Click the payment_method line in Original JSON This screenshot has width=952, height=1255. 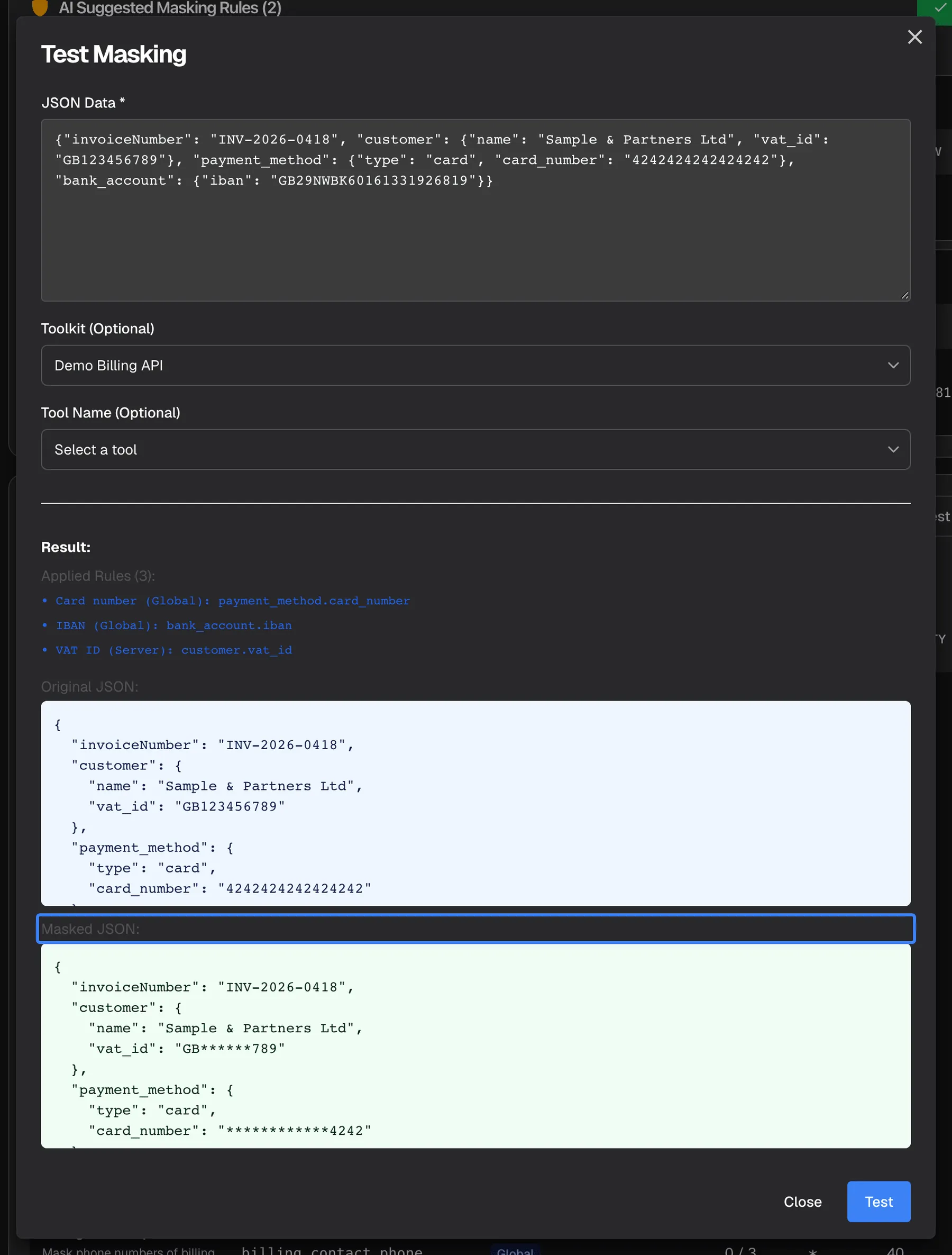point(152,848)
